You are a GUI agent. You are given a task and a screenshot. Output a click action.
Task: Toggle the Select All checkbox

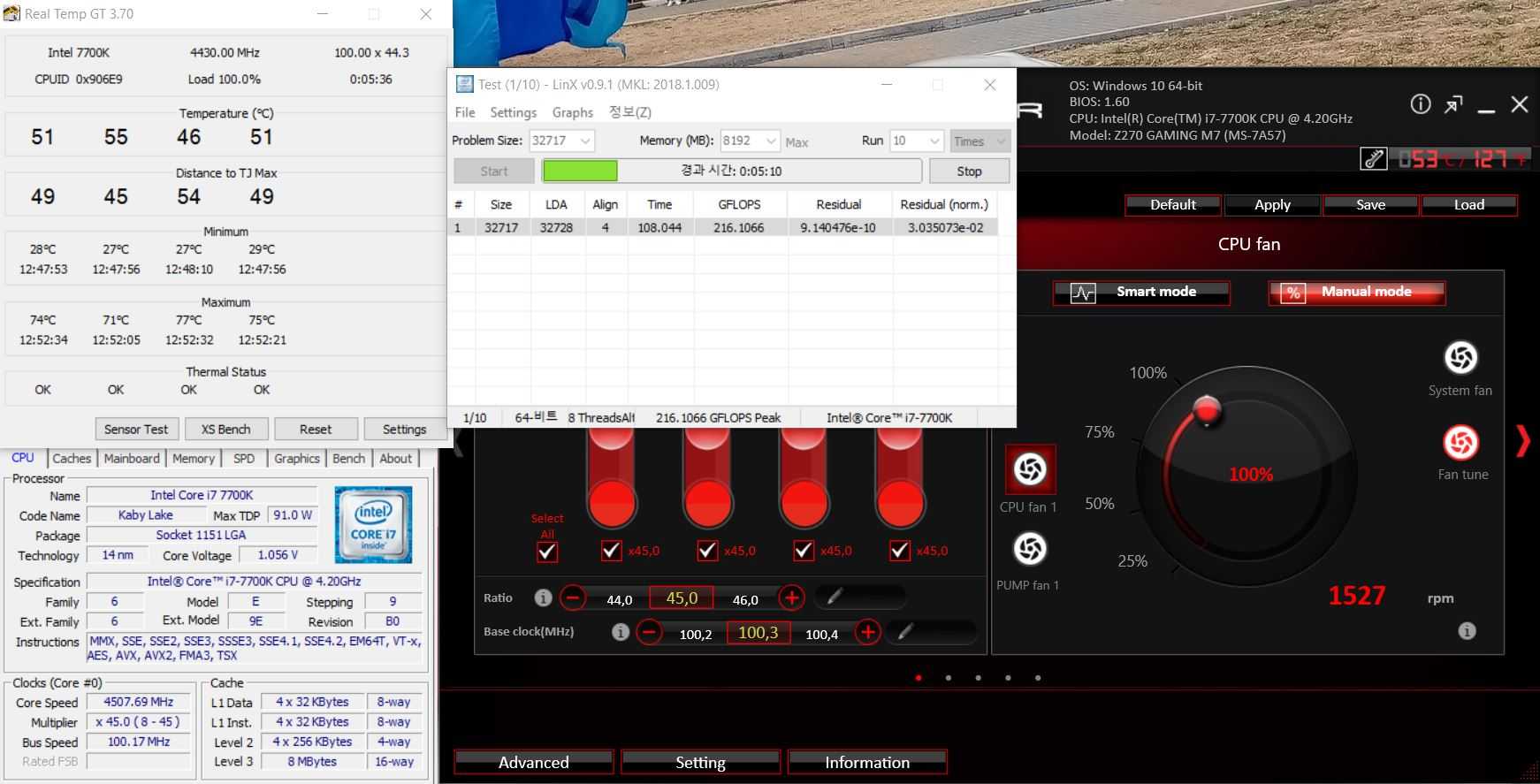[x=547, y=552]
